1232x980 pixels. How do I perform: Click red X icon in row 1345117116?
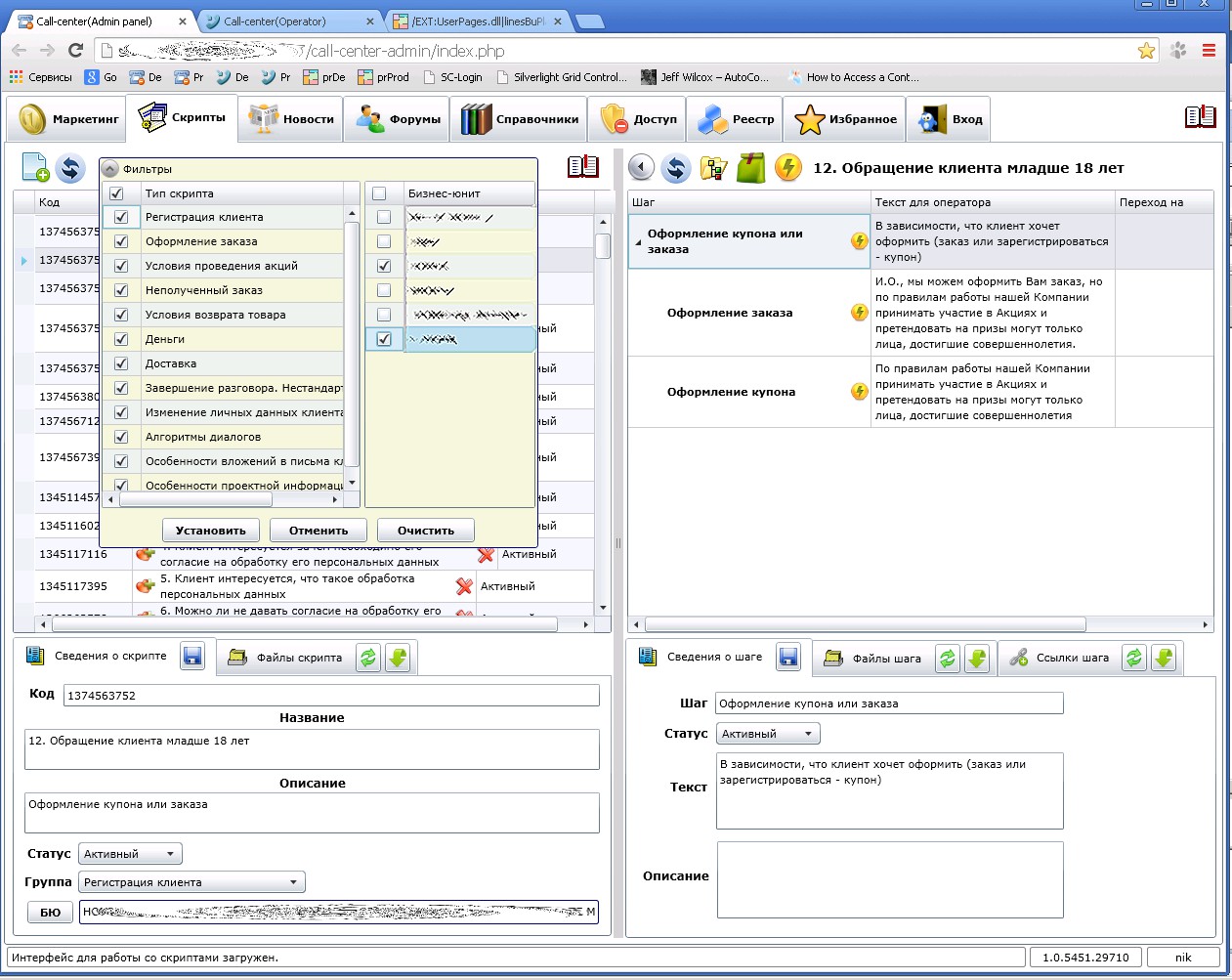click(486, 554)
